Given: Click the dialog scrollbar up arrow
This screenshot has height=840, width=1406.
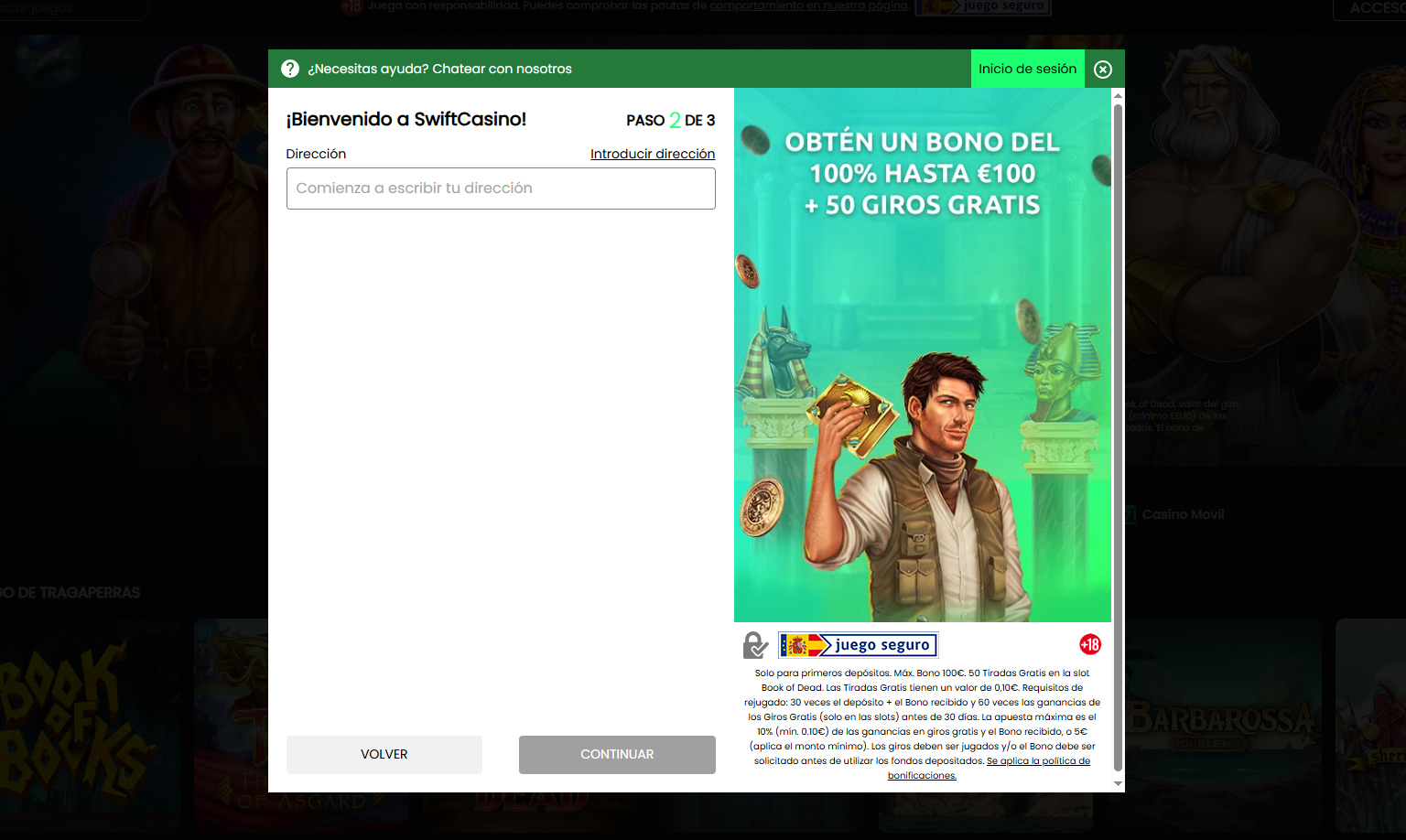Looking at the screenshot, I should tap(1118, 94).
